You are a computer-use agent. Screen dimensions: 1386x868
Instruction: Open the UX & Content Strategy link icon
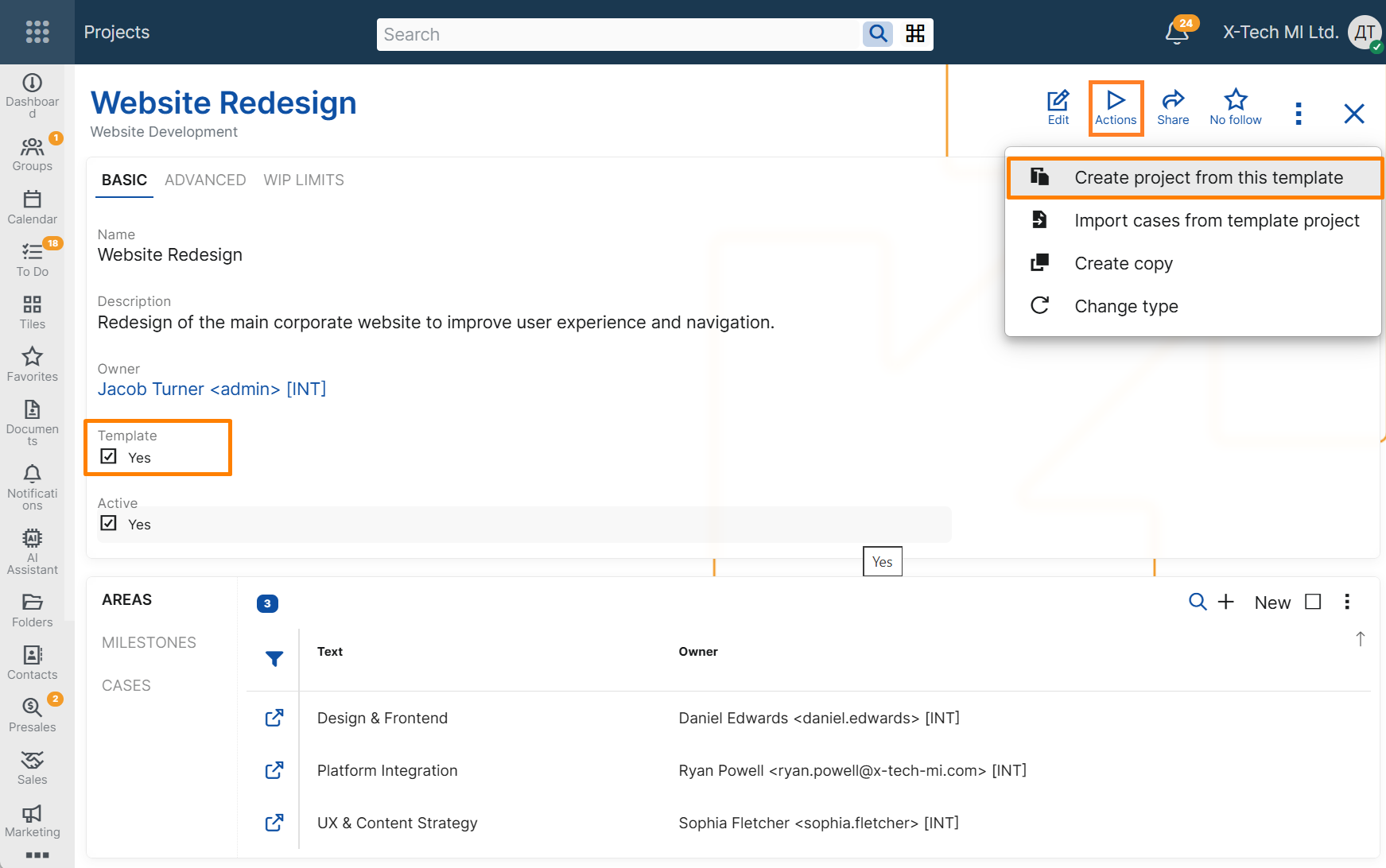click(x=274, y=823)
